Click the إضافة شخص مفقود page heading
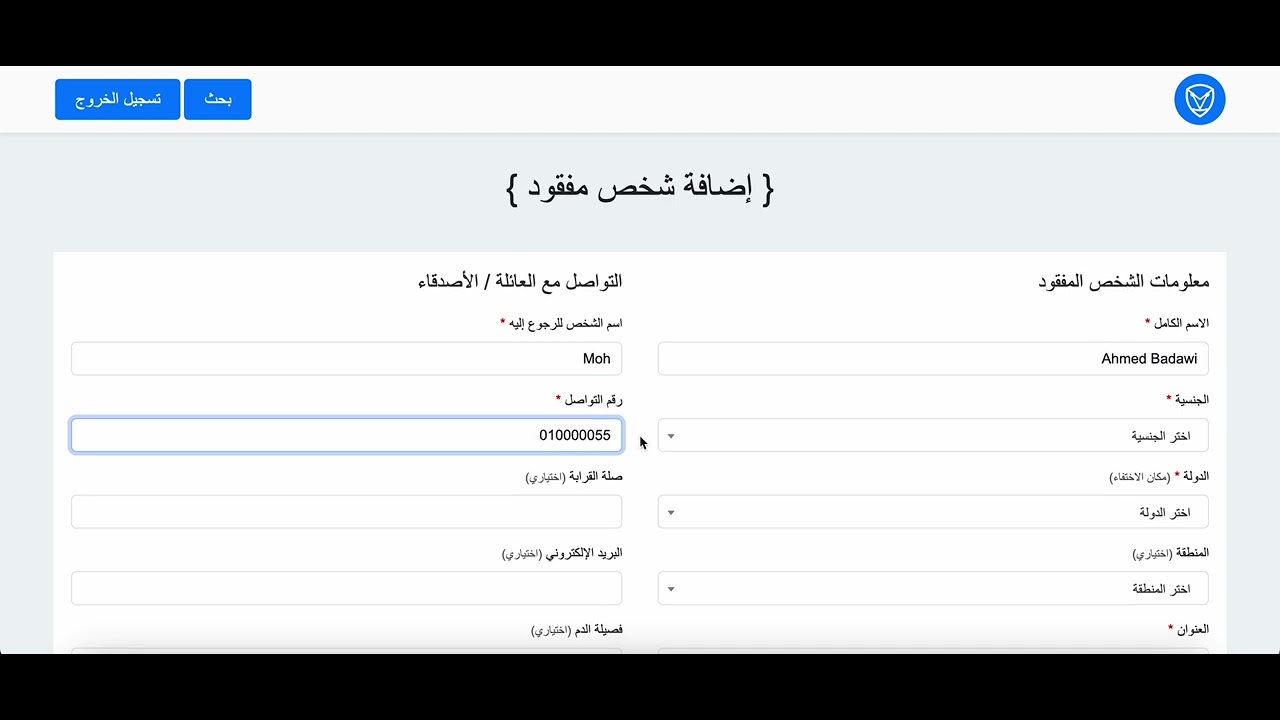 click(640, 188)
